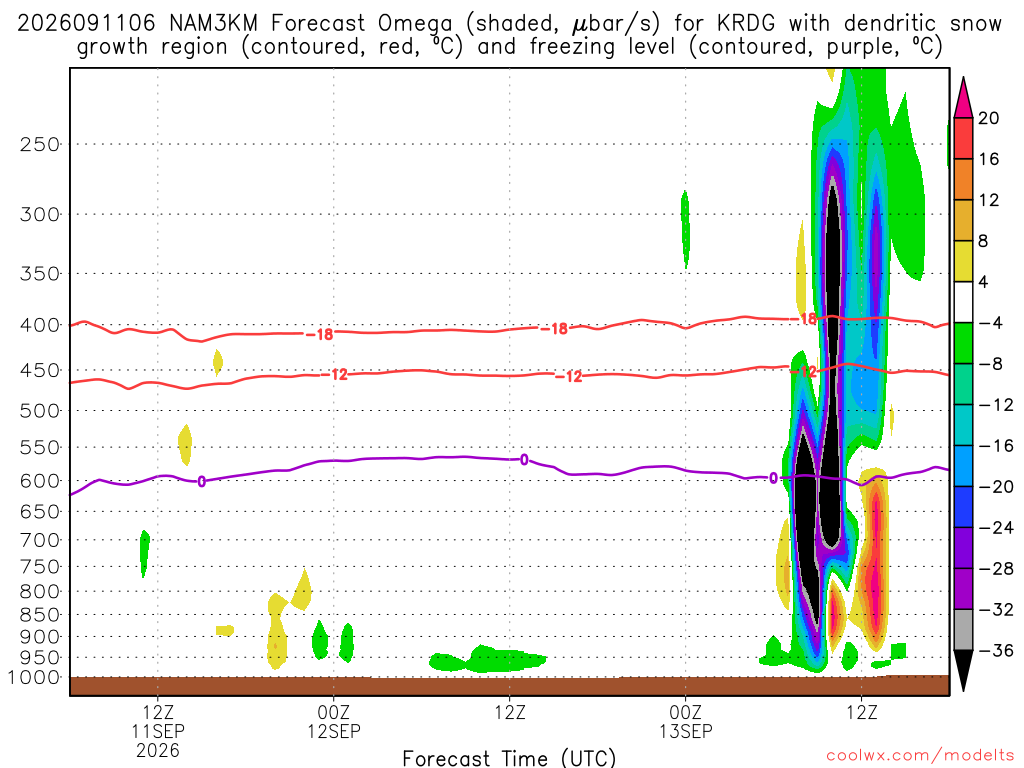Click the magenta arrow tip atop the colorbar
This screenshot has width=1024, height=768.
coord(963,98)
